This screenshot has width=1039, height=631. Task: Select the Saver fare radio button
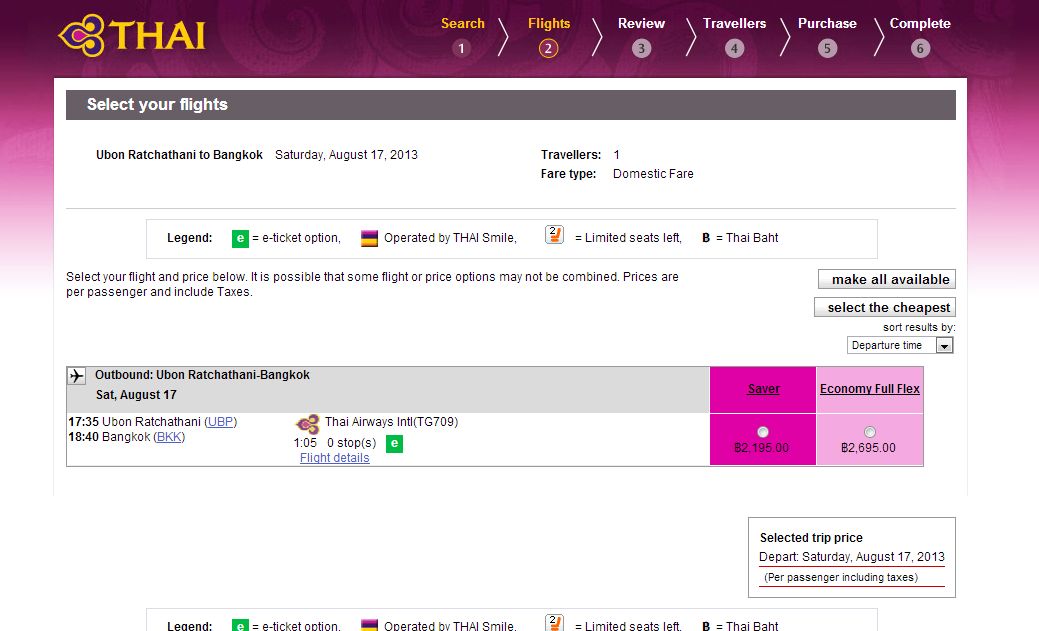[x=763, y=432]
